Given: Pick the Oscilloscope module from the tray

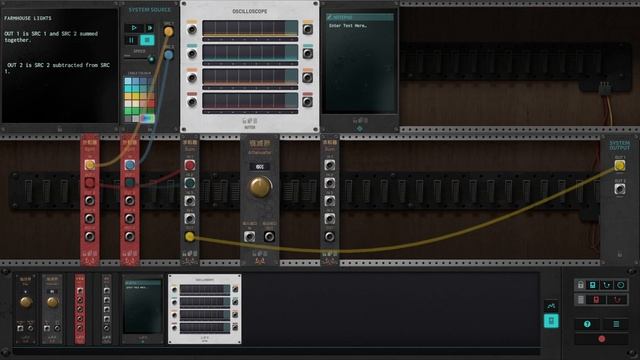Looking at the screenshot, I should pos(205,309).
